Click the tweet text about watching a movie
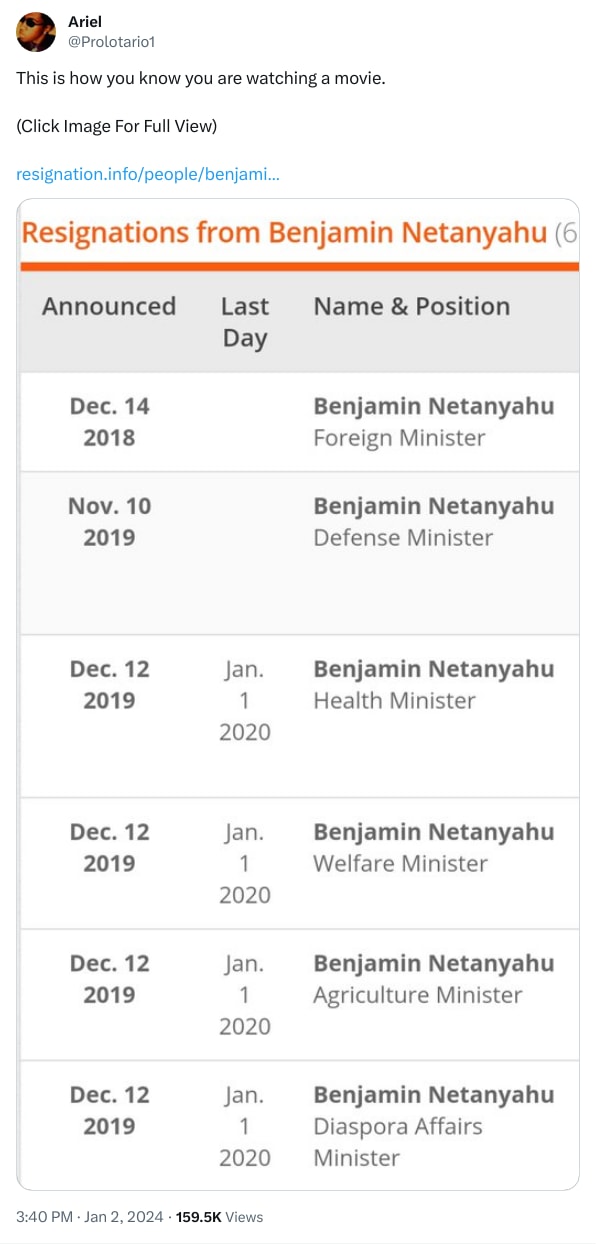Screen dimensions: 611x1244 coord(200,78)
